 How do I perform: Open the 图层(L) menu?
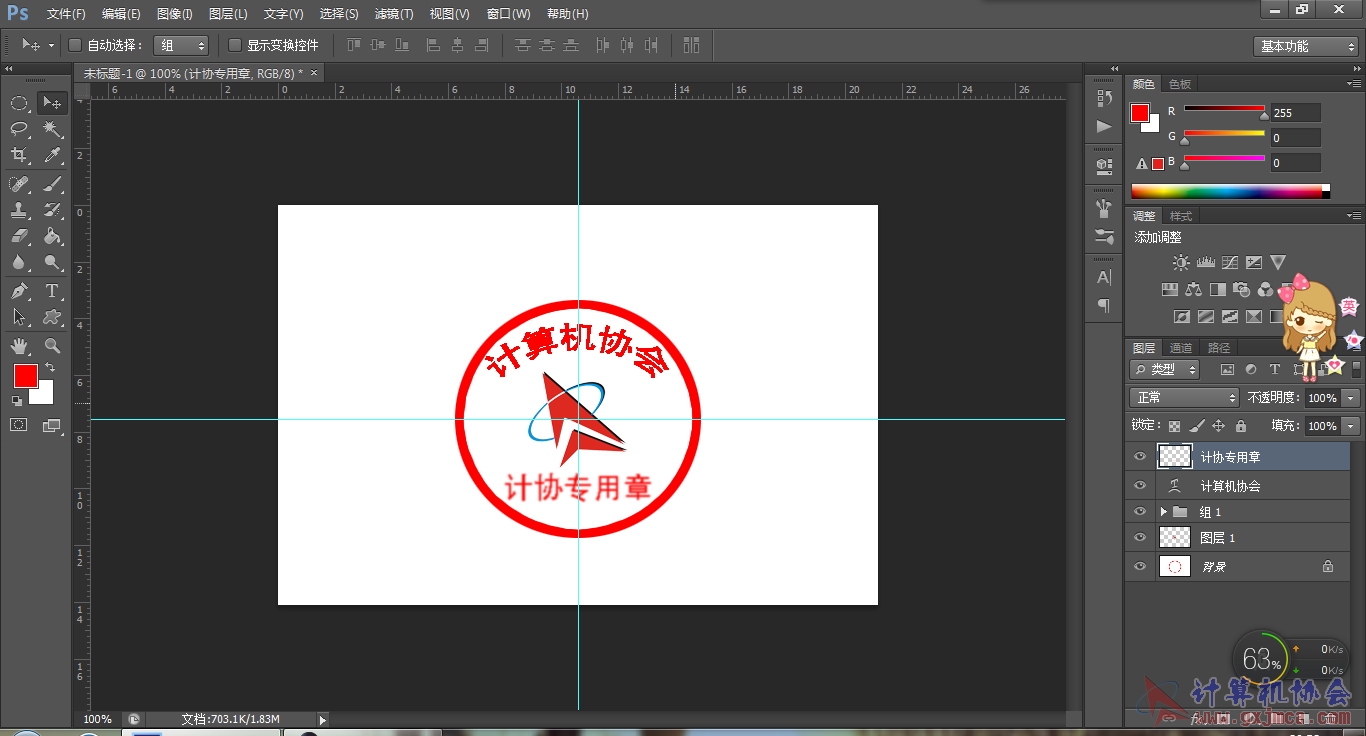[x=228, y=14]
